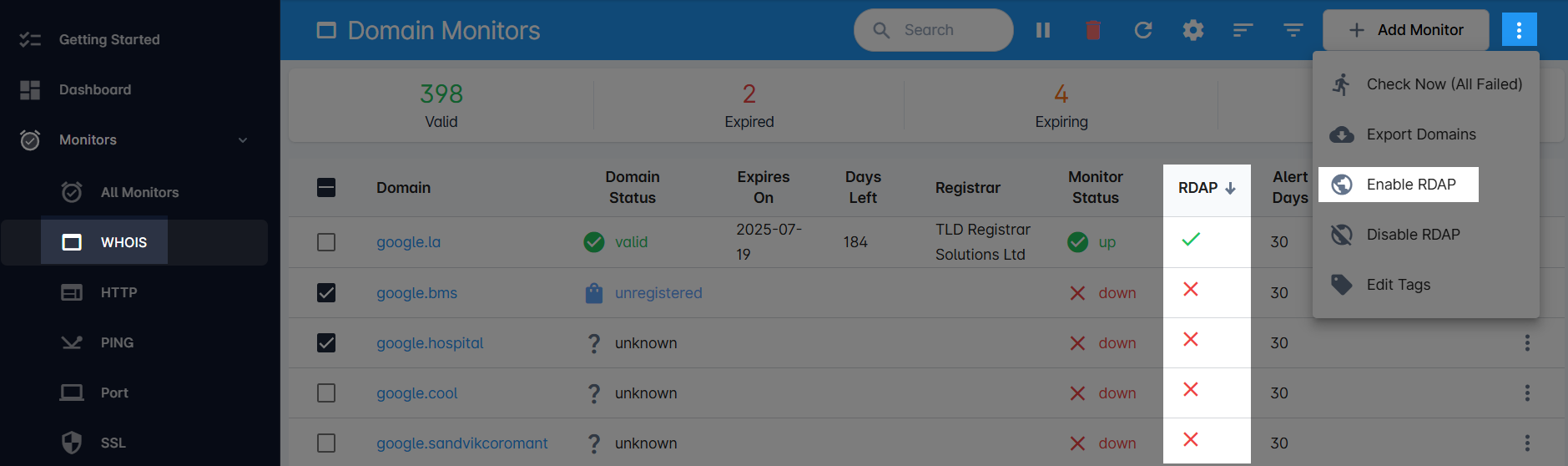Screen dimensions: 1568x466
Task: Click the red delete trash icon
Action: 1093,30
